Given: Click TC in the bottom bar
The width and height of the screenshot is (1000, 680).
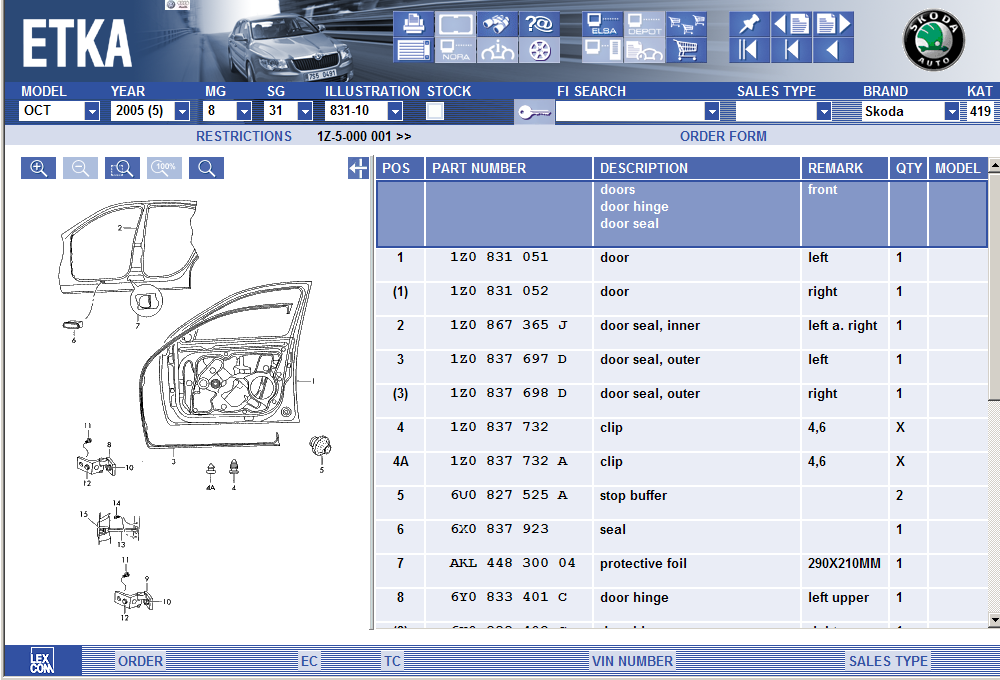Looking at the screenshot, I should (392, 661).
